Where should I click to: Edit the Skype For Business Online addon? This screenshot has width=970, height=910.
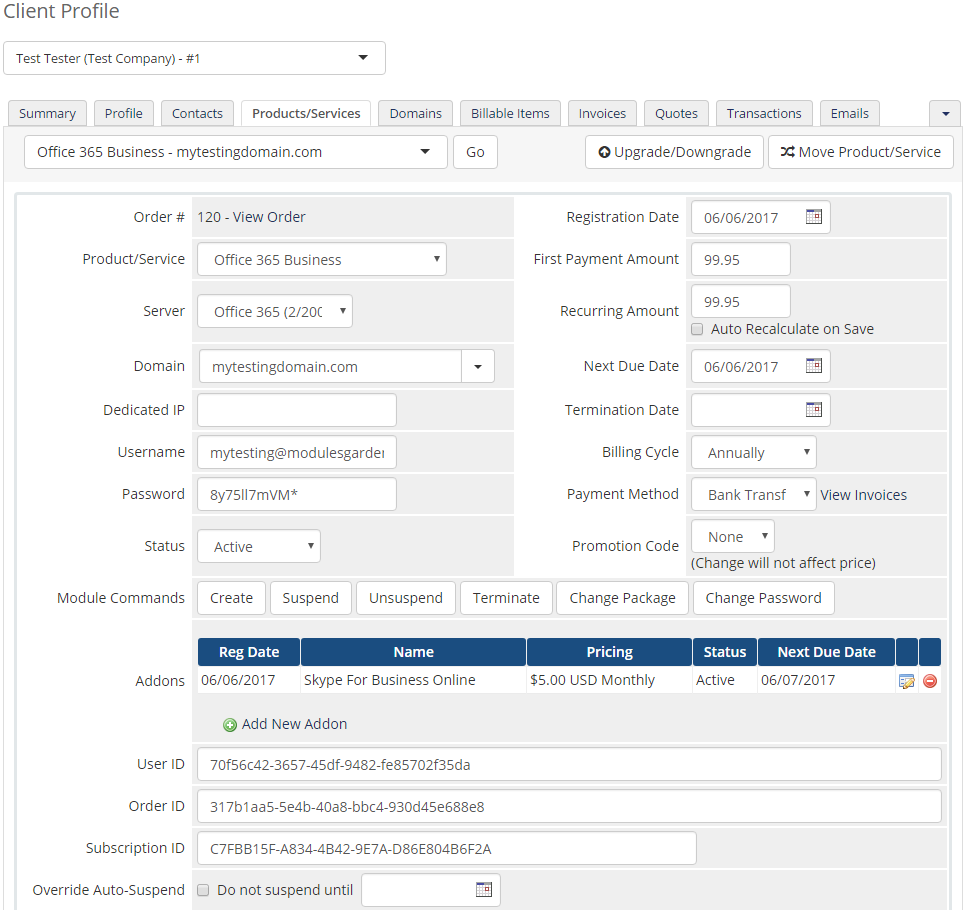[x=906, y=681]
